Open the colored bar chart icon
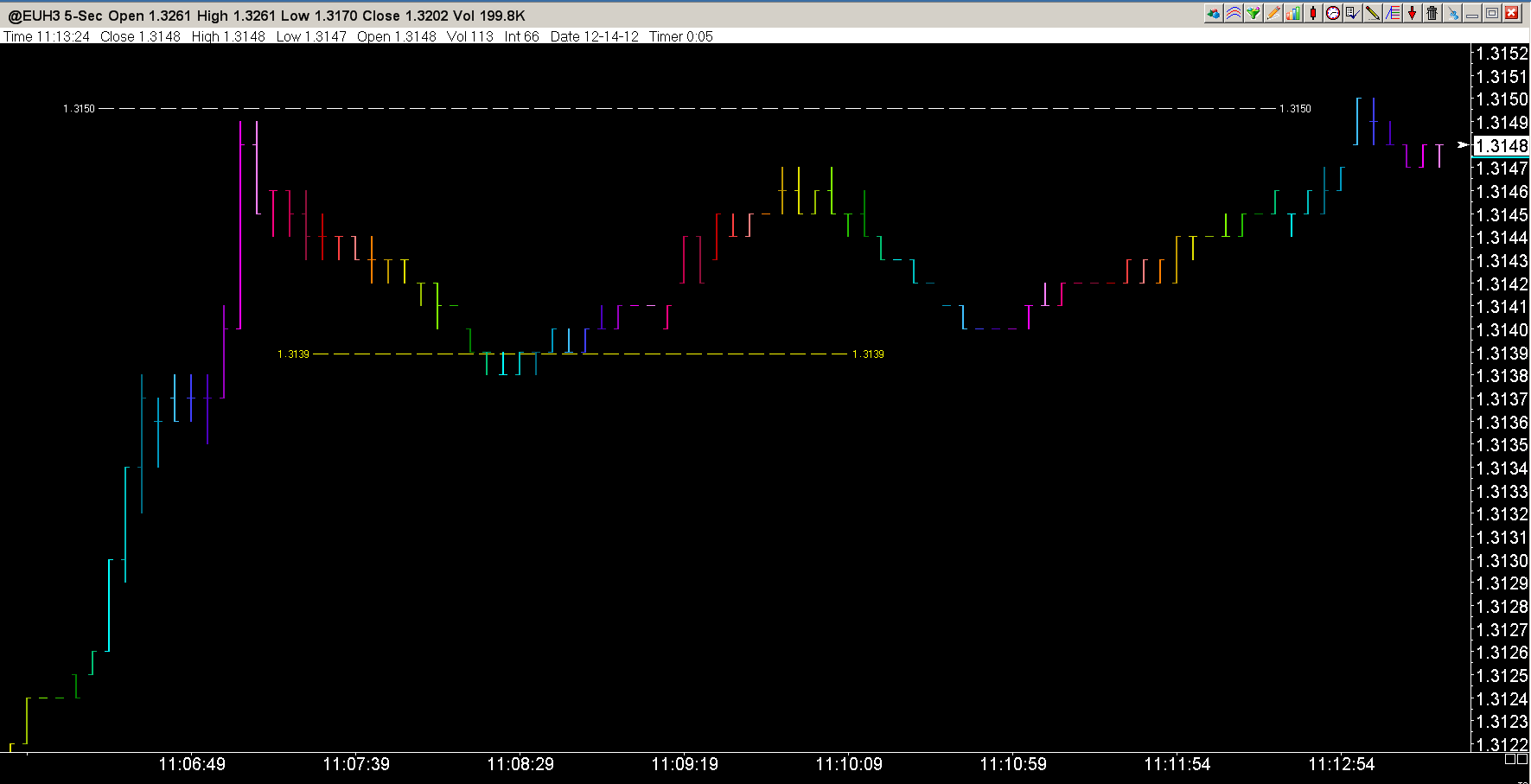This screenshot has height=784, width=1531. pyautogui.click(x=1293, y=13)
